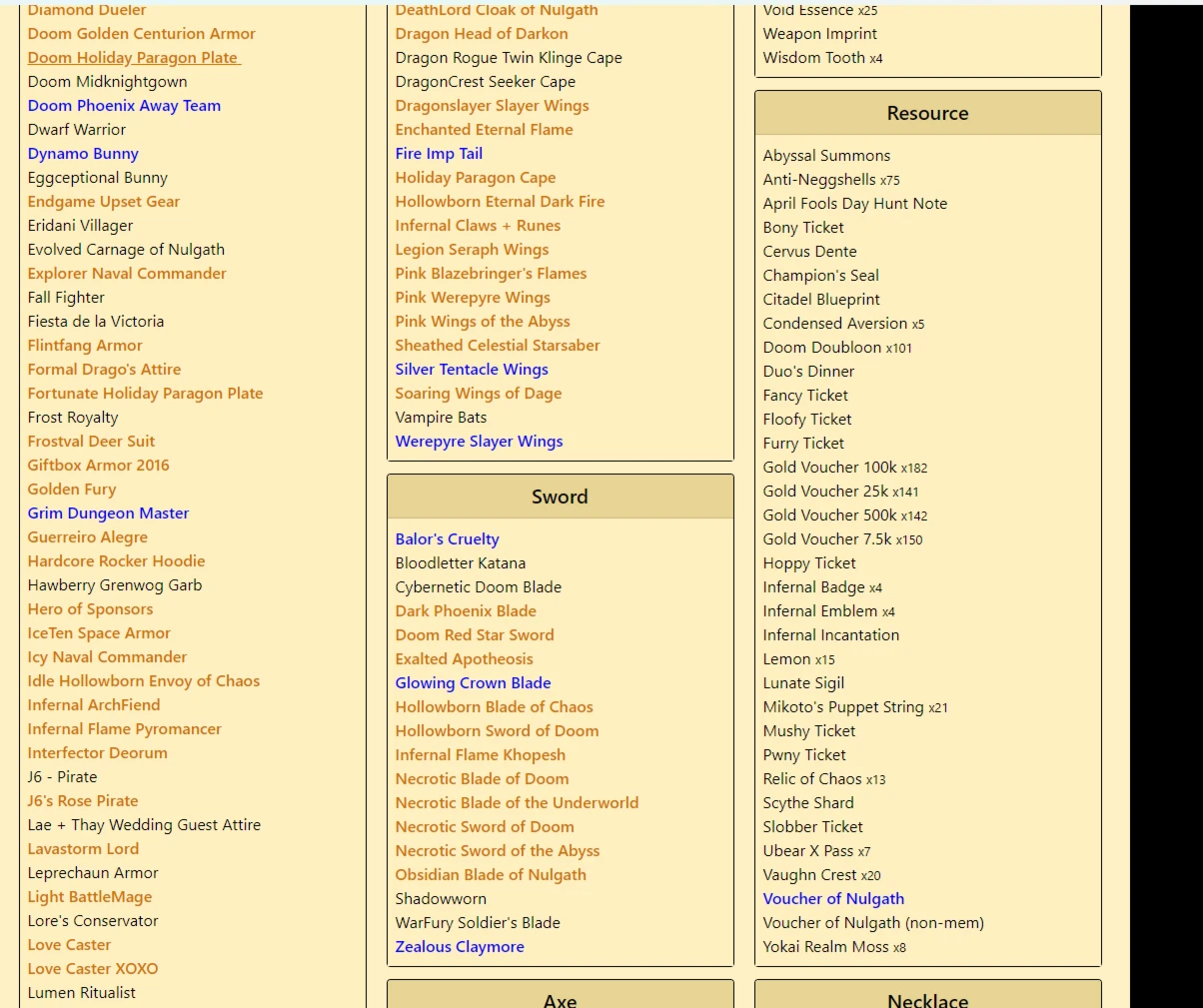This screenshot has width=1203, height=1008.
Task: Click the Doom Phoenix Away Team link
Action: [x=124, y=106]
